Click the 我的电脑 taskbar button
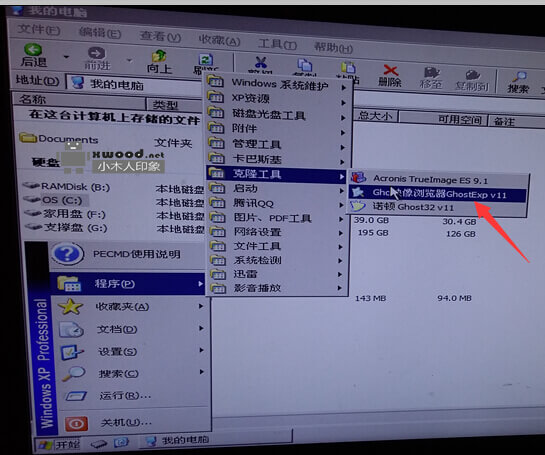 click(215, 441)
